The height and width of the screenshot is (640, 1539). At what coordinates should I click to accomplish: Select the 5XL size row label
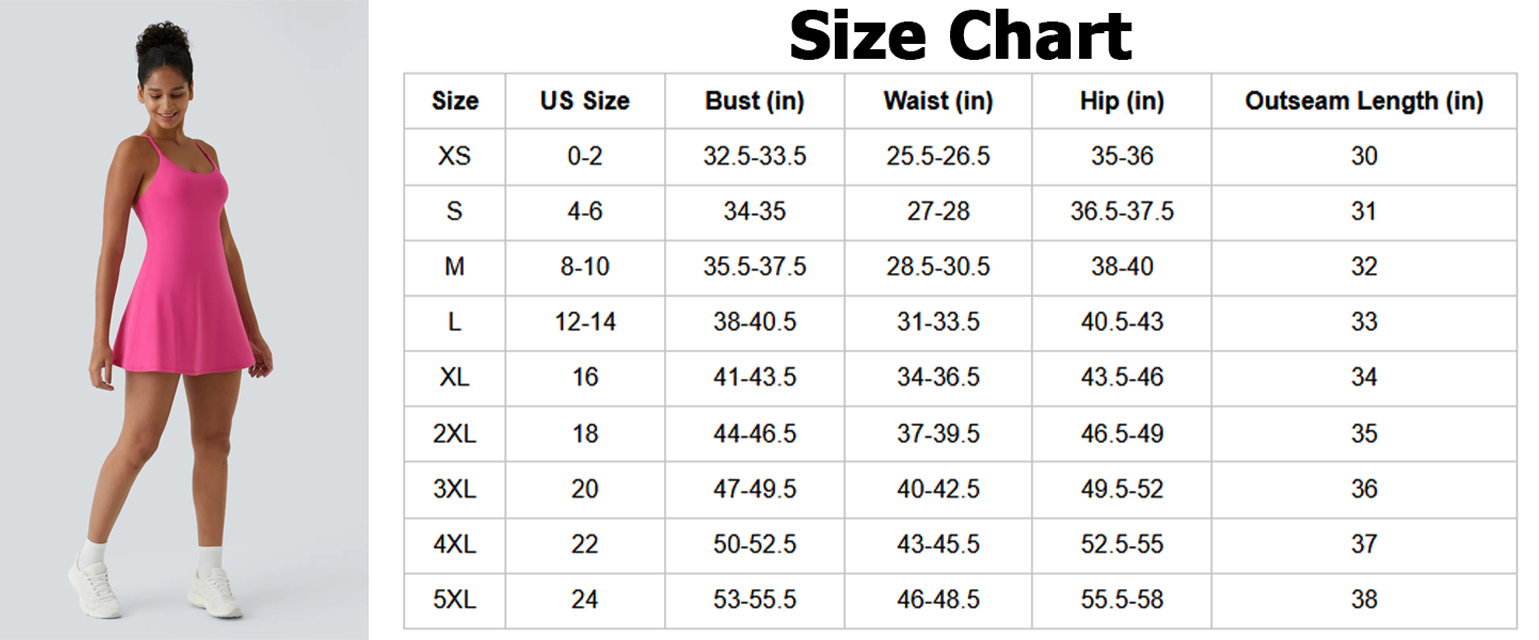point(455,600)
